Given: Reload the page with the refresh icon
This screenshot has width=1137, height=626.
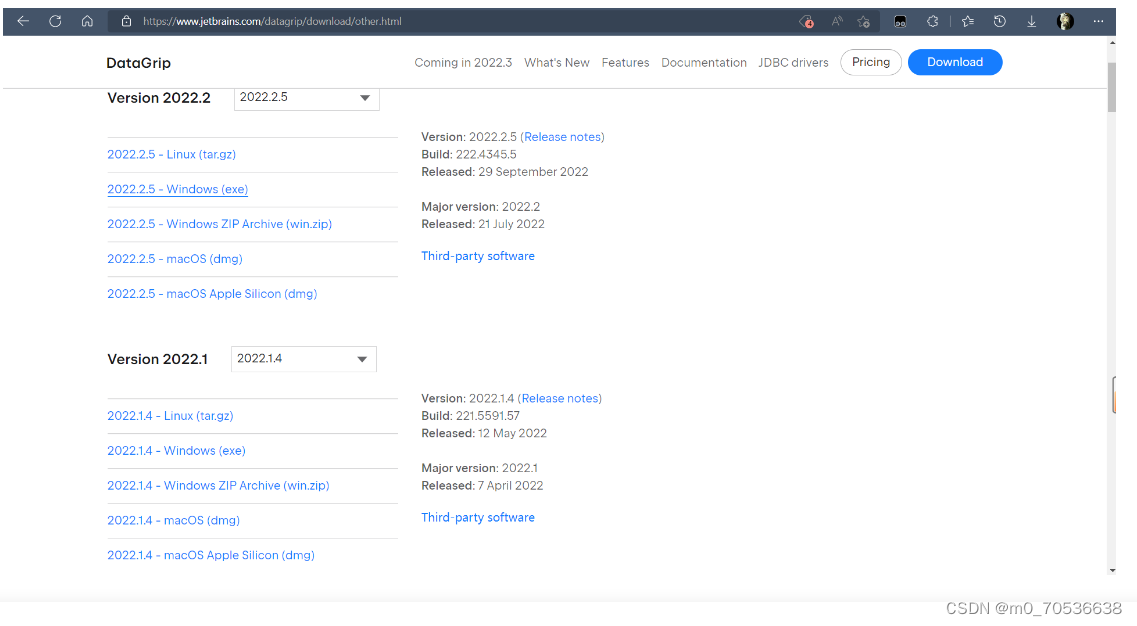Looking at the screenshot, I should tap(55, 21).
